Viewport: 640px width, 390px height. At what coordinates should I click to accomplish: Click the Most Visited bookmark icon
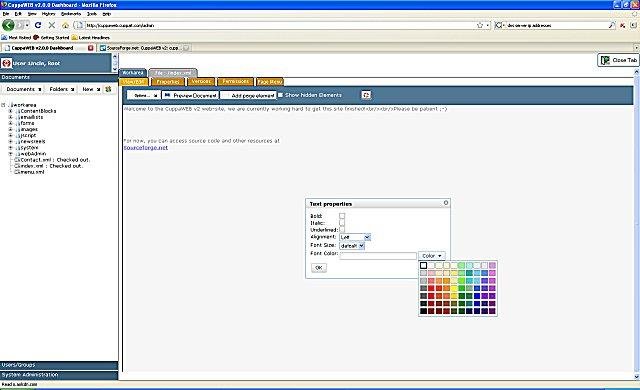(x=4, y=38)
